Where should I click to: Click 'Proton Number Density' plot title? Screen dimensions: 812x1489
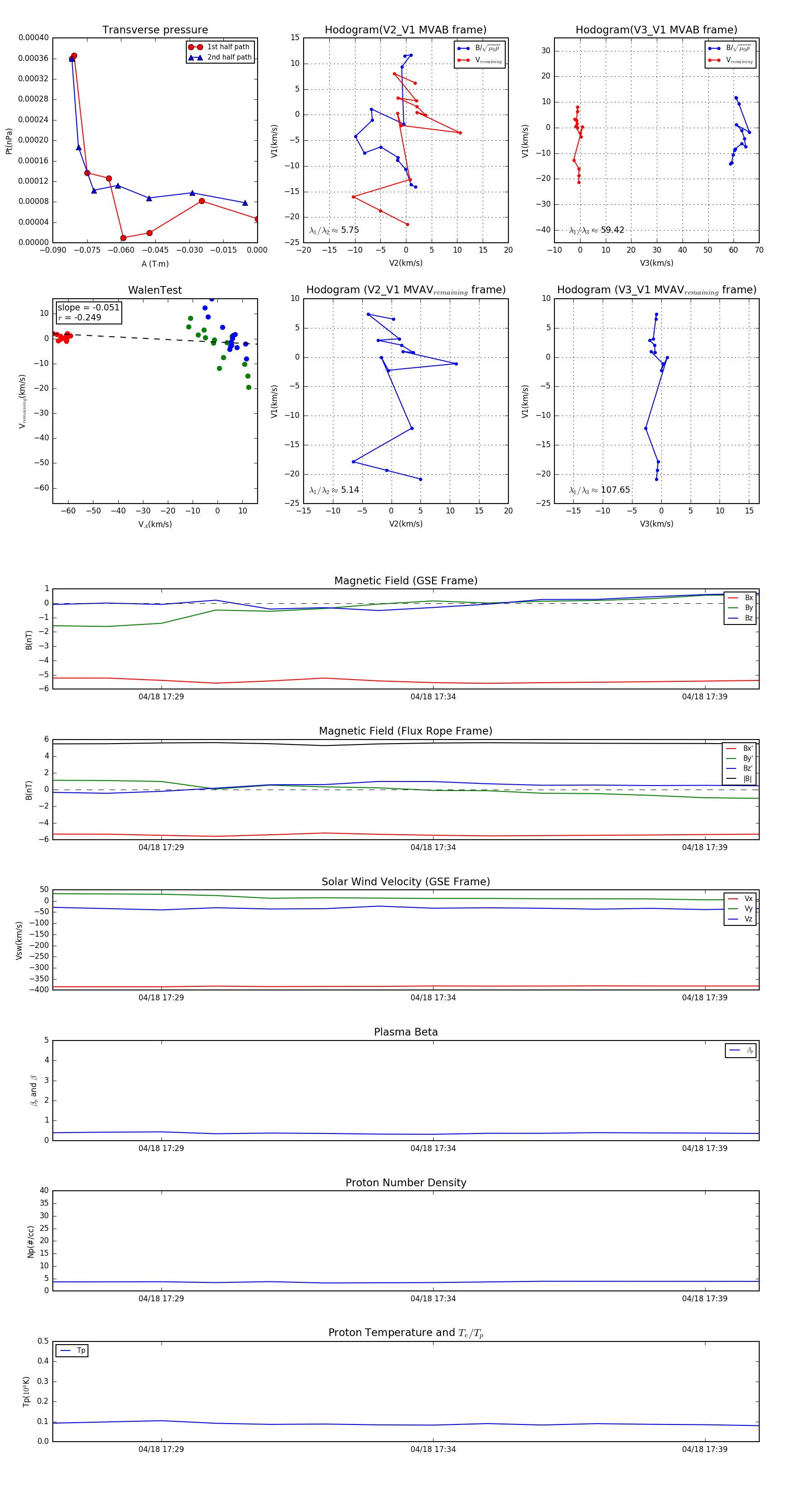tap(406, 1183)
